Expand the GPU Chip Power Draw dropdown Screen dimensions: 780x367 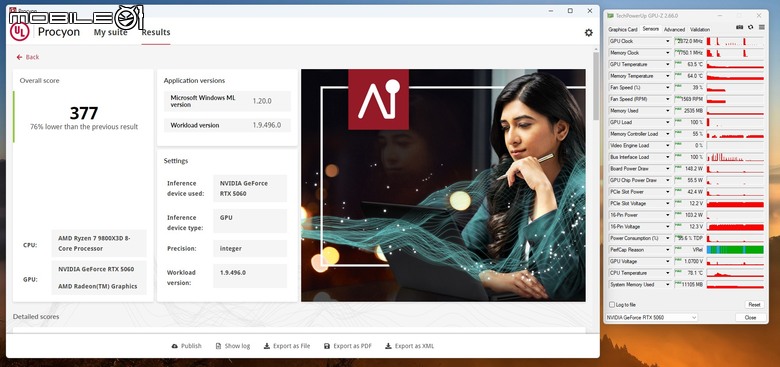pos(668,181)
